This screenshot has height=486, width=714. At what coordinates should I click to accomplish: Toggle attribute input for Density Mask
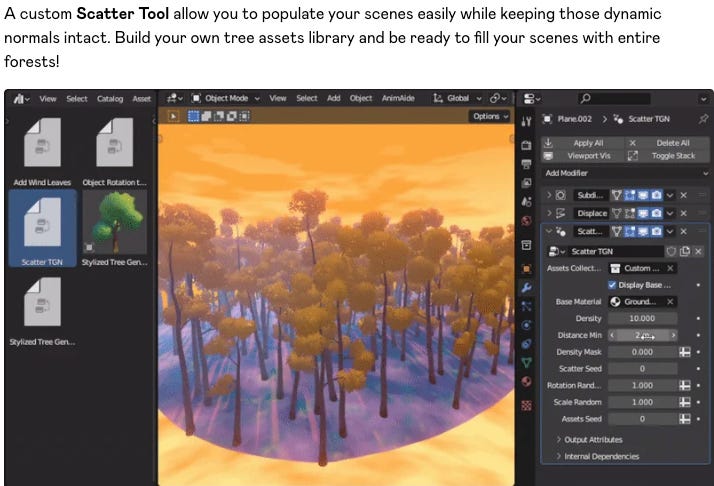[685, 352]
